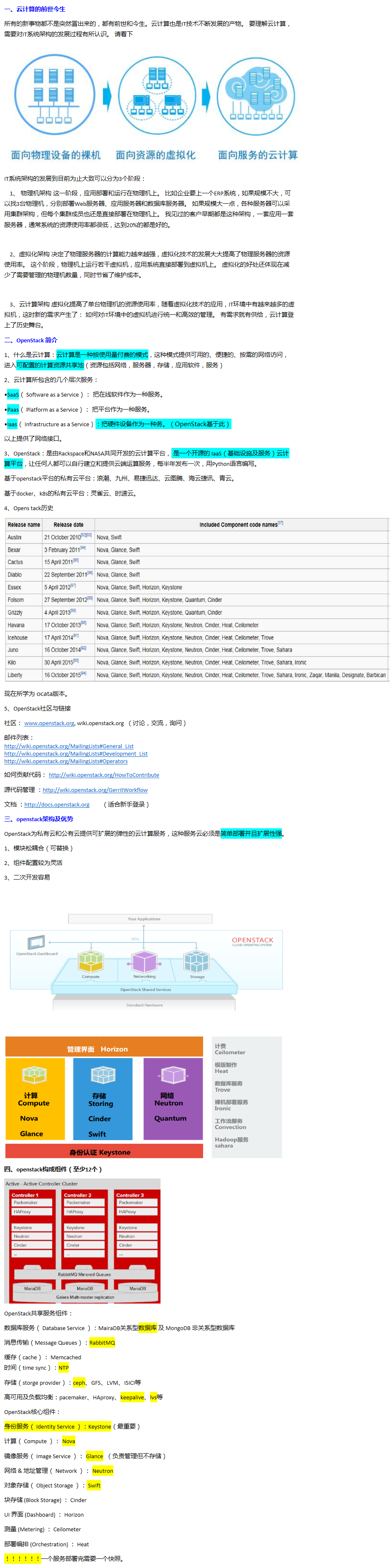Click the 'Your Applications' box in diagram
Image resolution: width=392 pixels, height=1568 pixels.
[x=141, y=918]
